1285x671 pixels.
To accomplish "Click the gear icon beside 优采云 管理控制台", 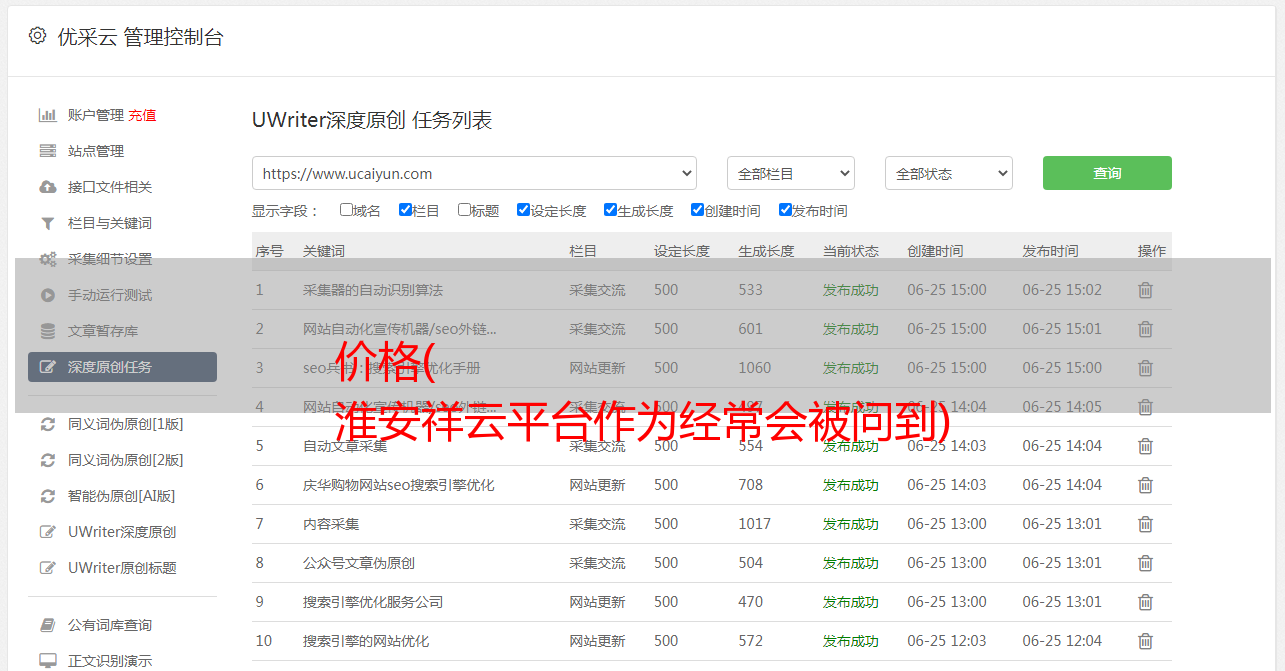I will tap(37, 36).
